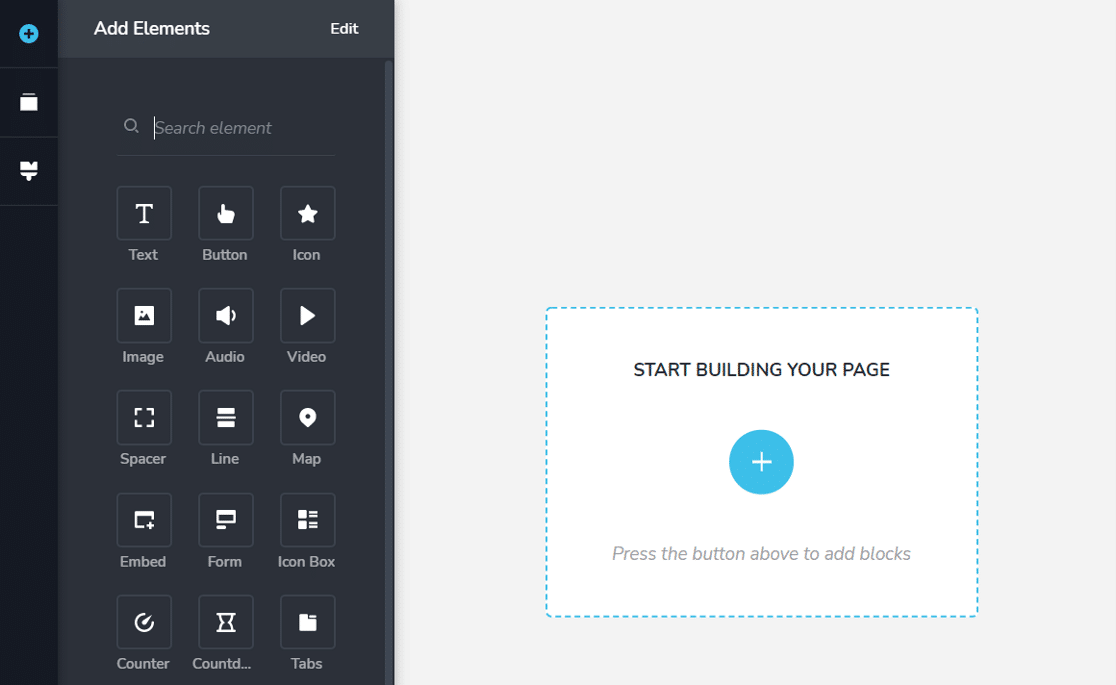Select the Form element

pos(225,519)
